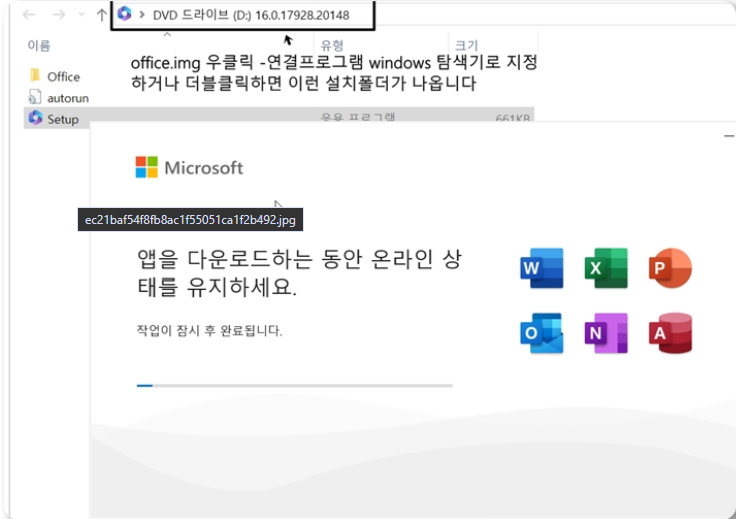This screenshot has height=519, width=736.
Task: Open the recent locations dropdown chevron
Action: 82,15
